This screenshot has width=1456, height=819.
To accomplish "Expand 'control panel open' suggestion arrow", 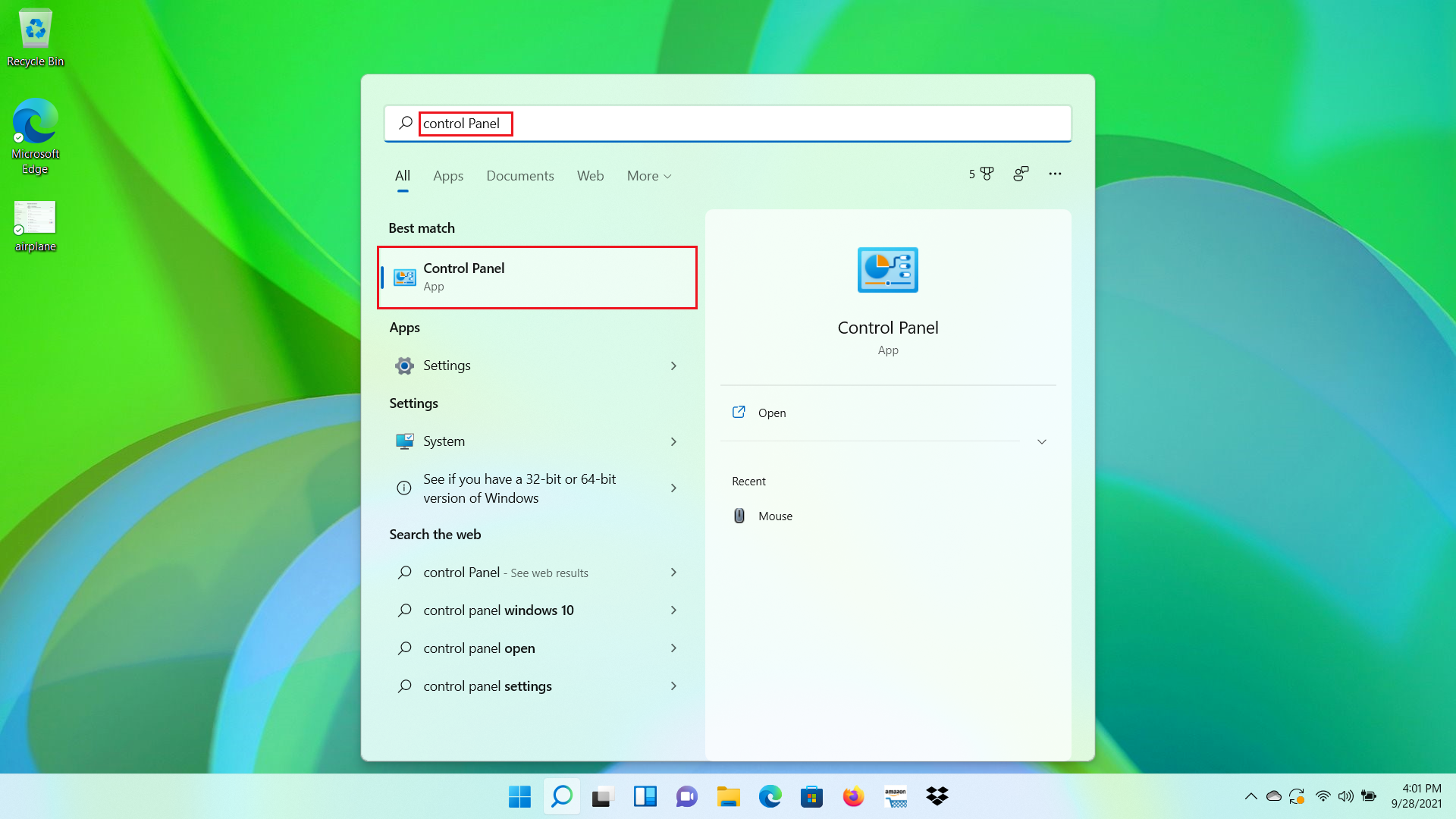I will [673, 648].
